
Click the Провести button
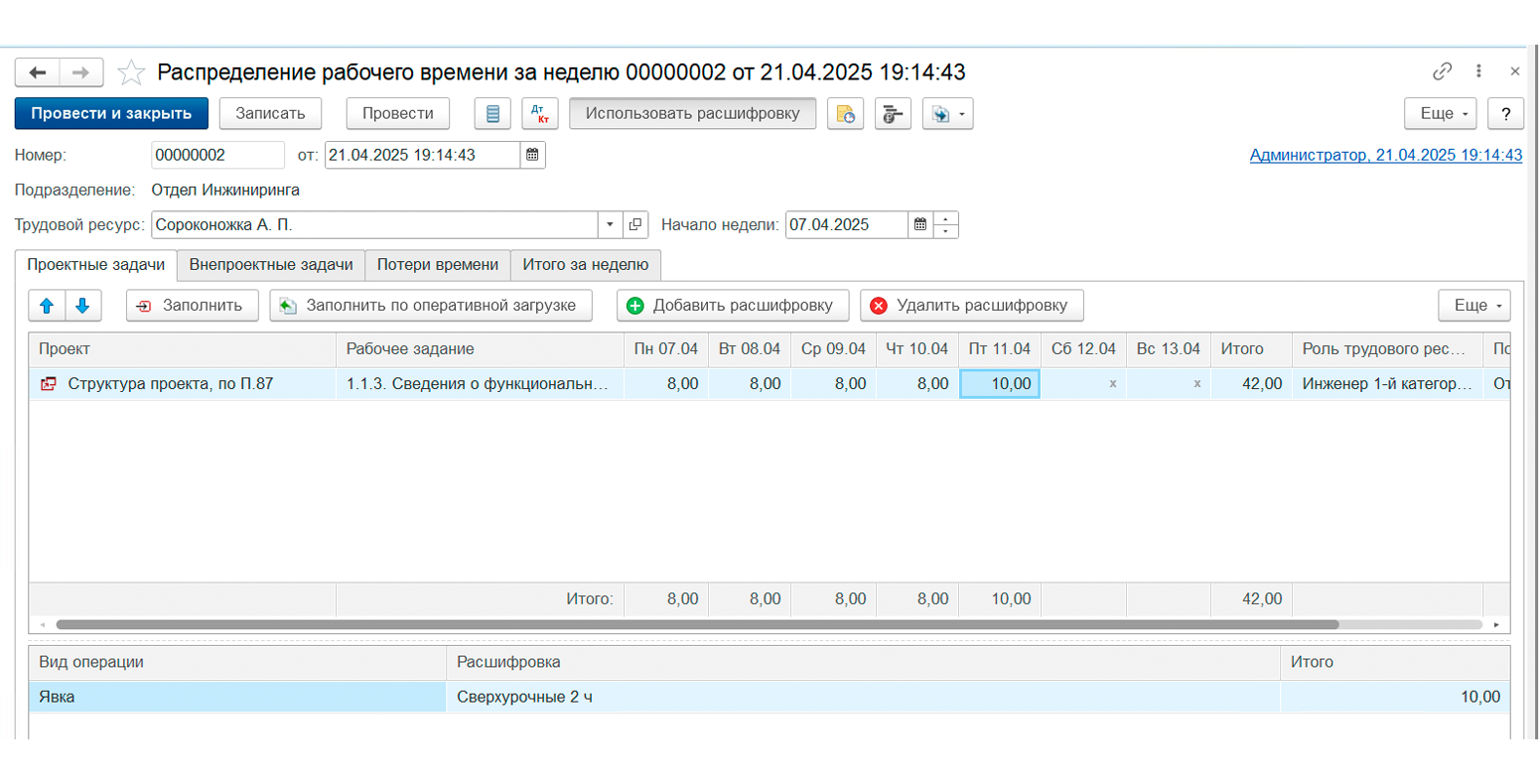point(397,113)
